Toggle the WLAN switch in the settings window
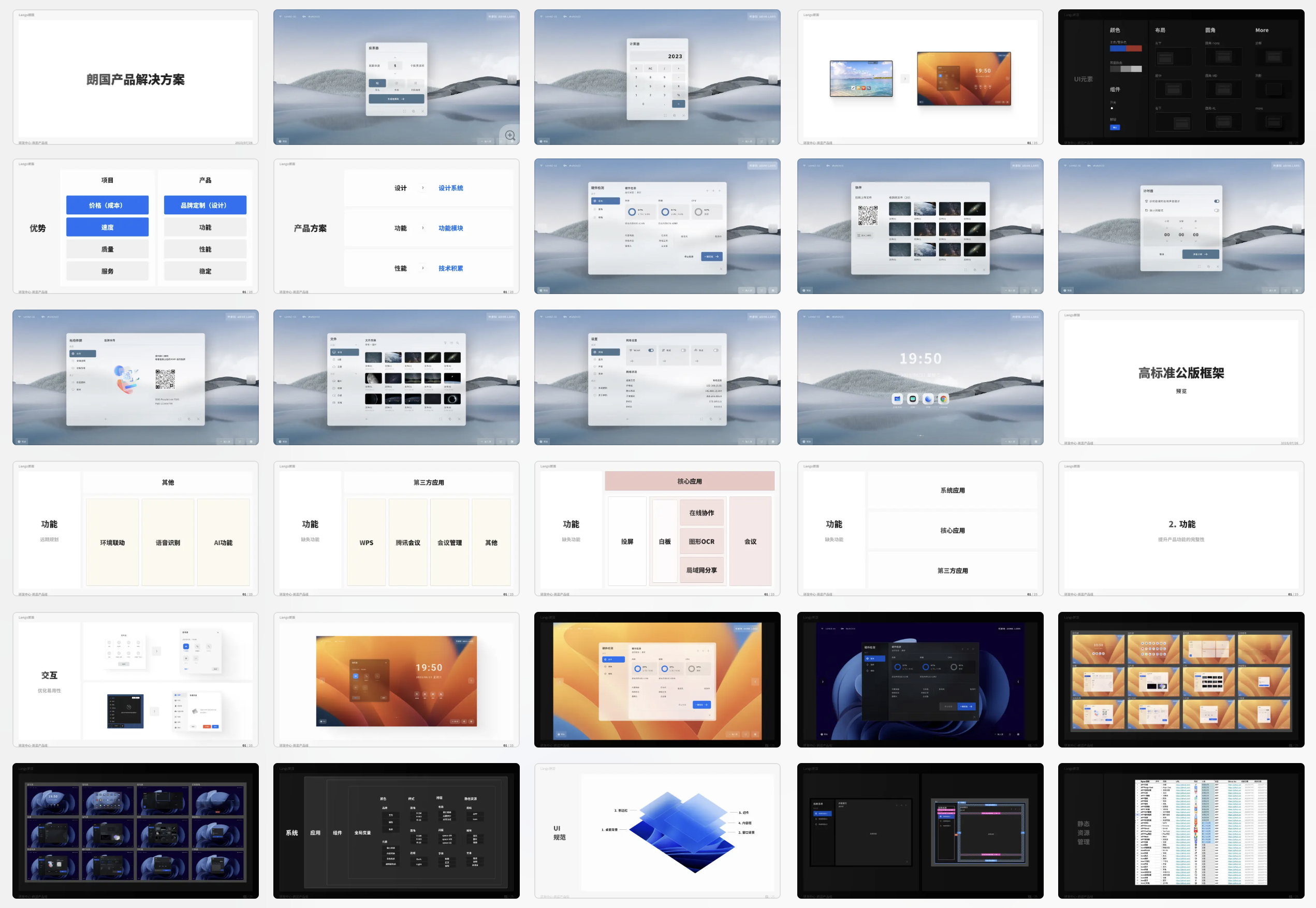Viewport: 1316px width, 908px height. coord(650,350)
